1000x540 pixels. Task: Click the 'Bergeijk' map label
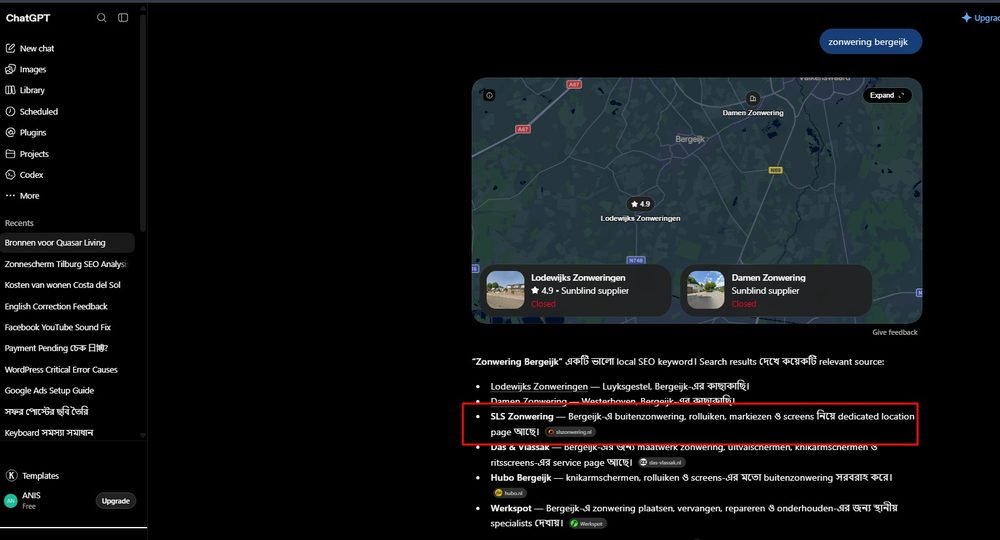click(x=690, y=139)
